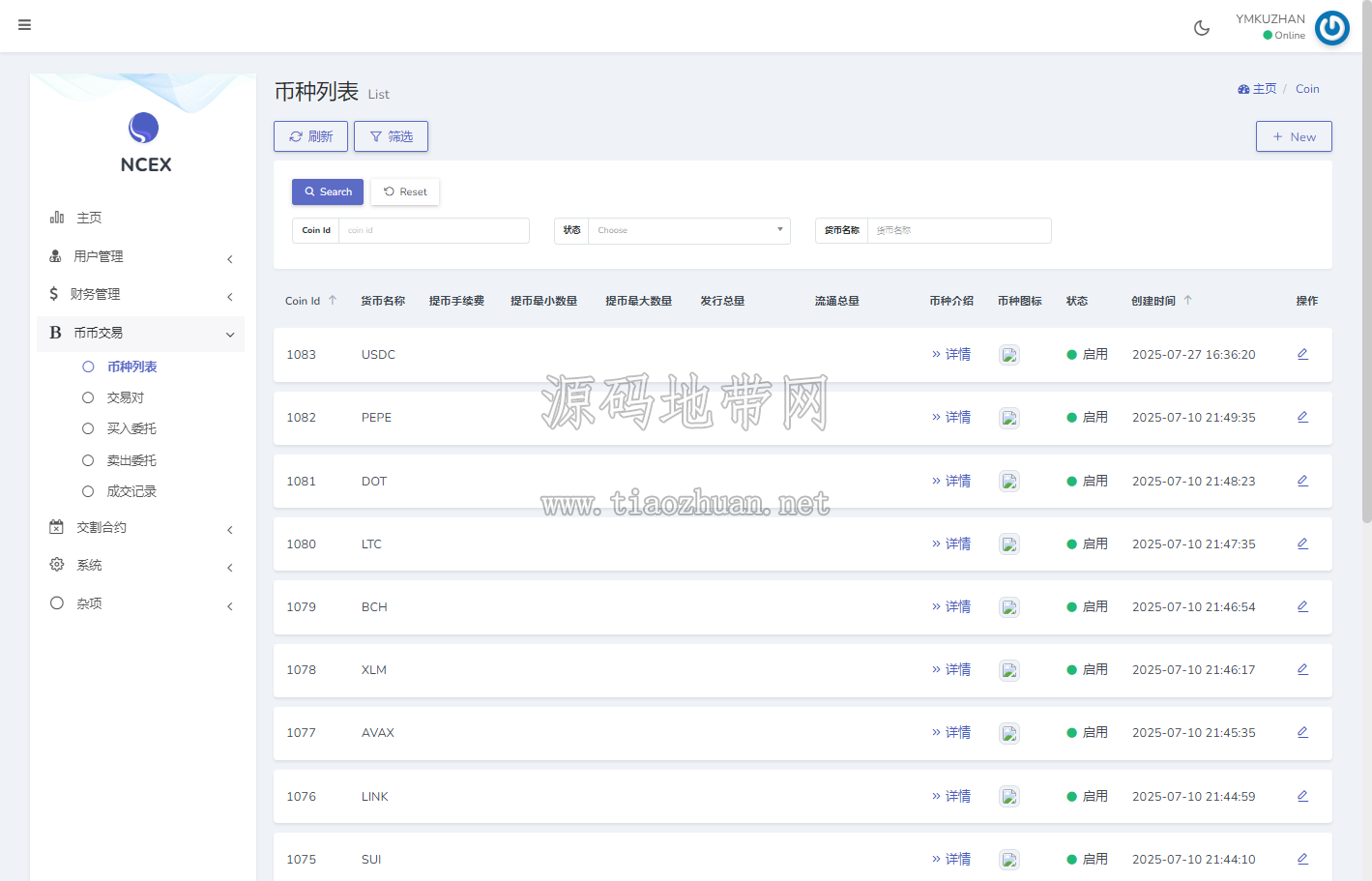Sort by 创建时间 arrow
This screenshot has width=1372, height=881.
click(x=1188, y=301)
